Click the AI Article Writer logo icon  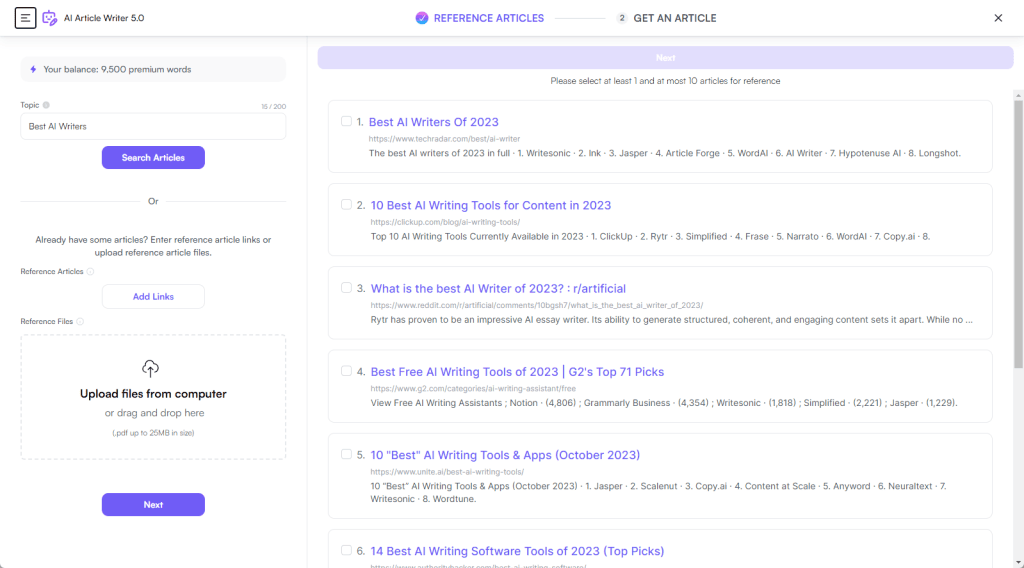click(50, 18)
